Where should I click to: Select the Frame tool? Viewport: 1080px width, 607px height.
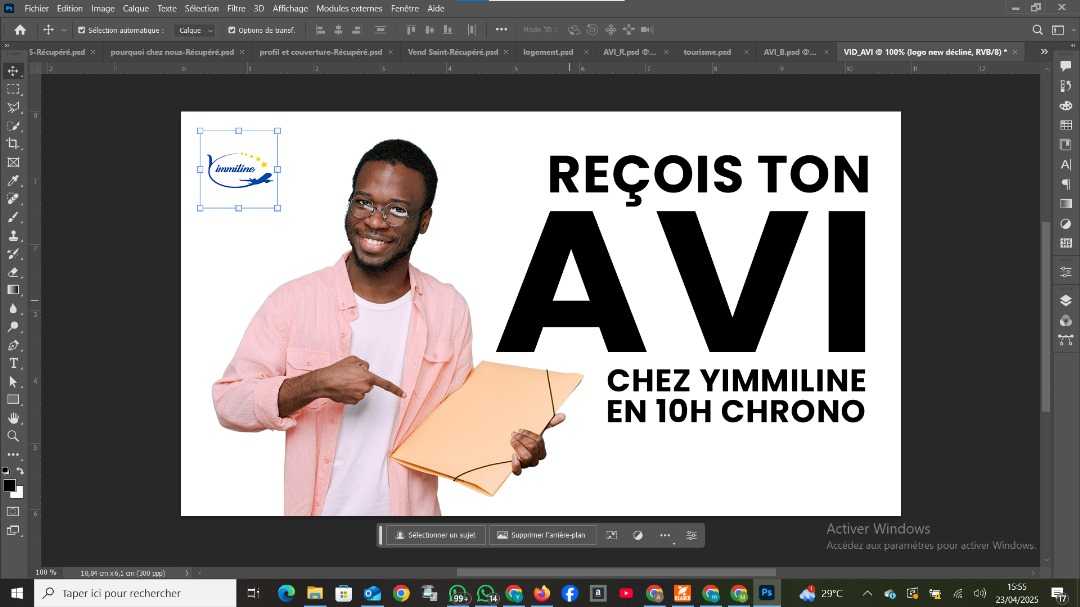point(13,163)
